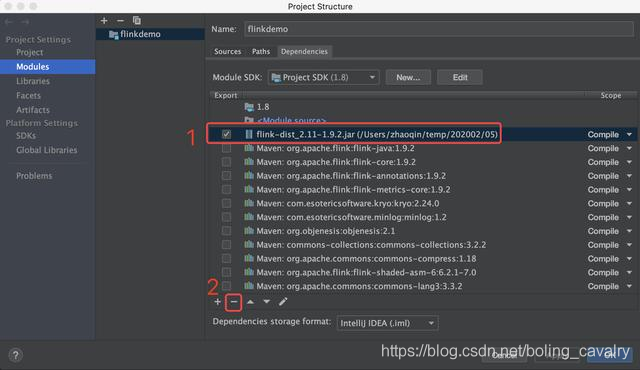640x370 pixels.
Task: Click the copy module icon
Action: point(137,20)
